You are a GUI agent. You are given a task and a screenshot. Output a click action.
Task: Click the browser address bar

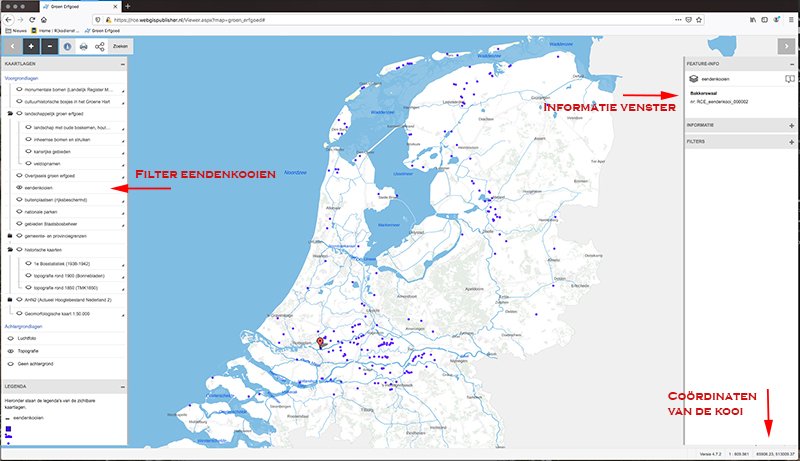click(400, 20)
